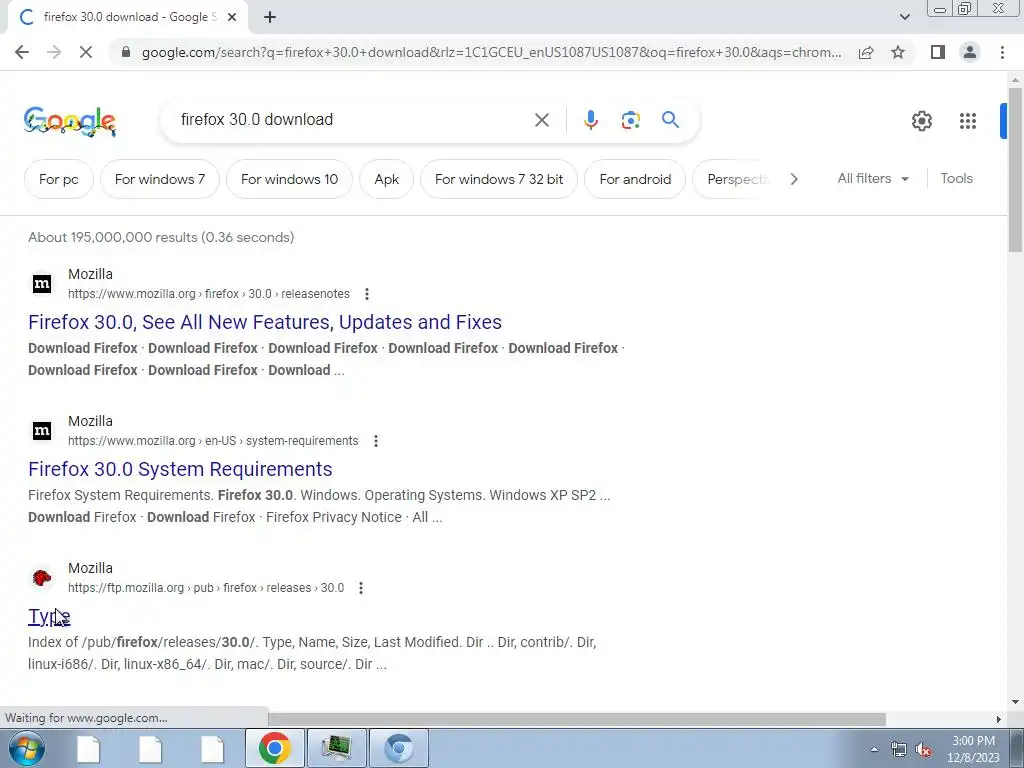This screenshot has height=768, width=1024.
Task: Select the Apk filter chip
Action: [x=387, y=179]
